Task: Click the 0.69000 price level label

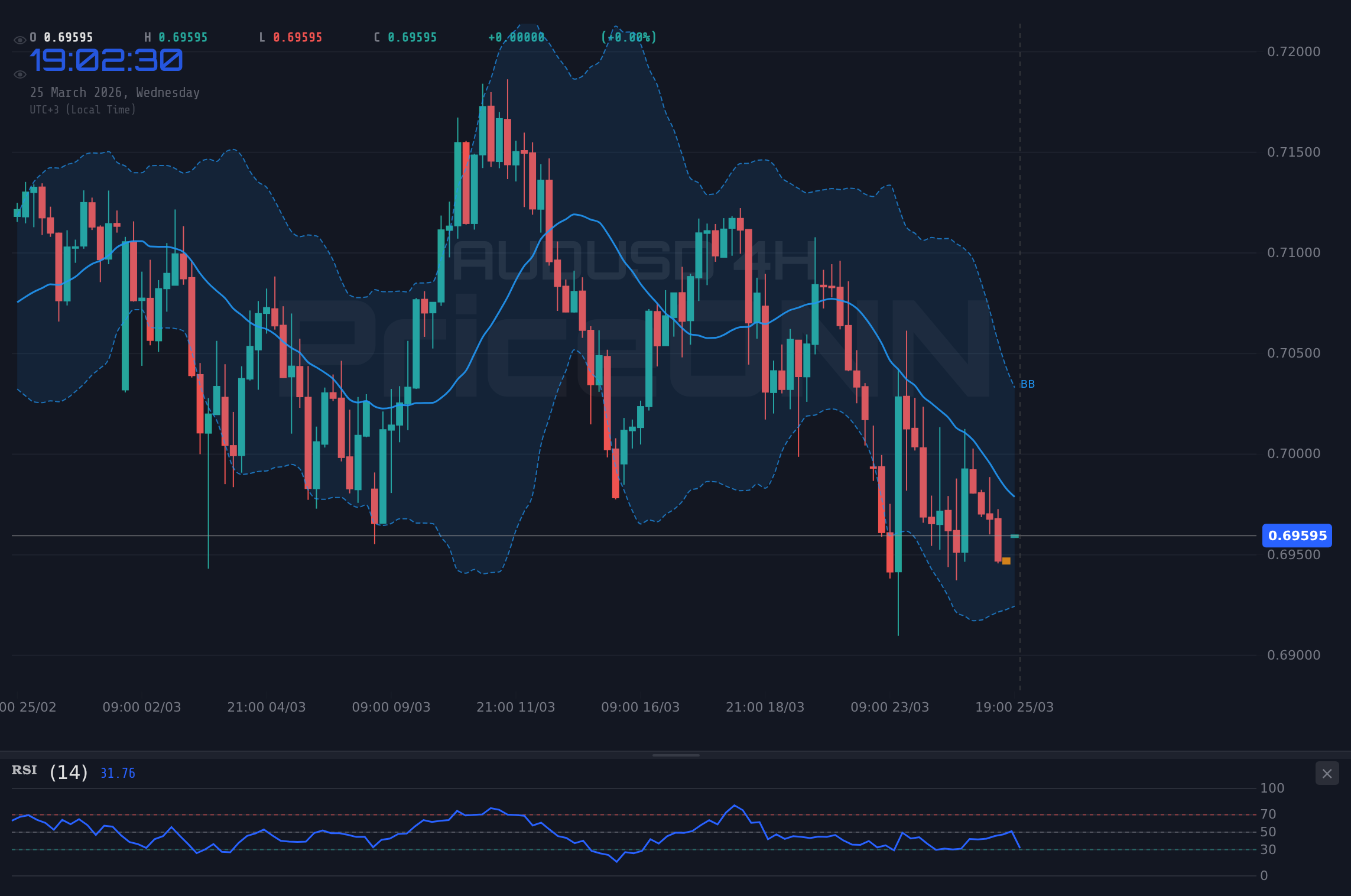Action: (x=1288, y=654)
